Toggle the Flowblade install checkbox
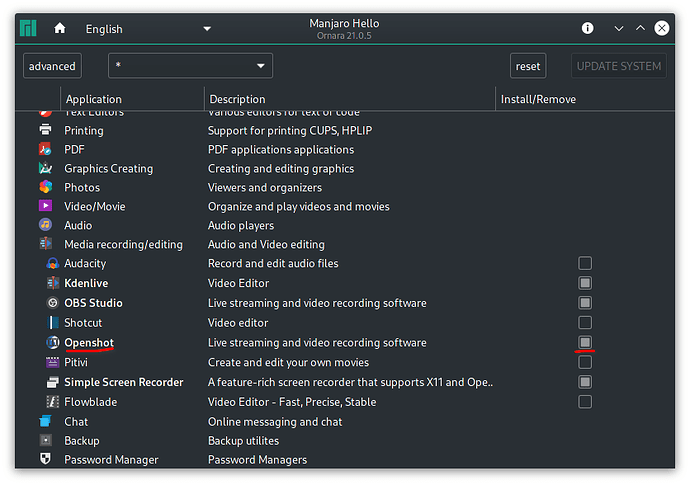 pos(585,402)
